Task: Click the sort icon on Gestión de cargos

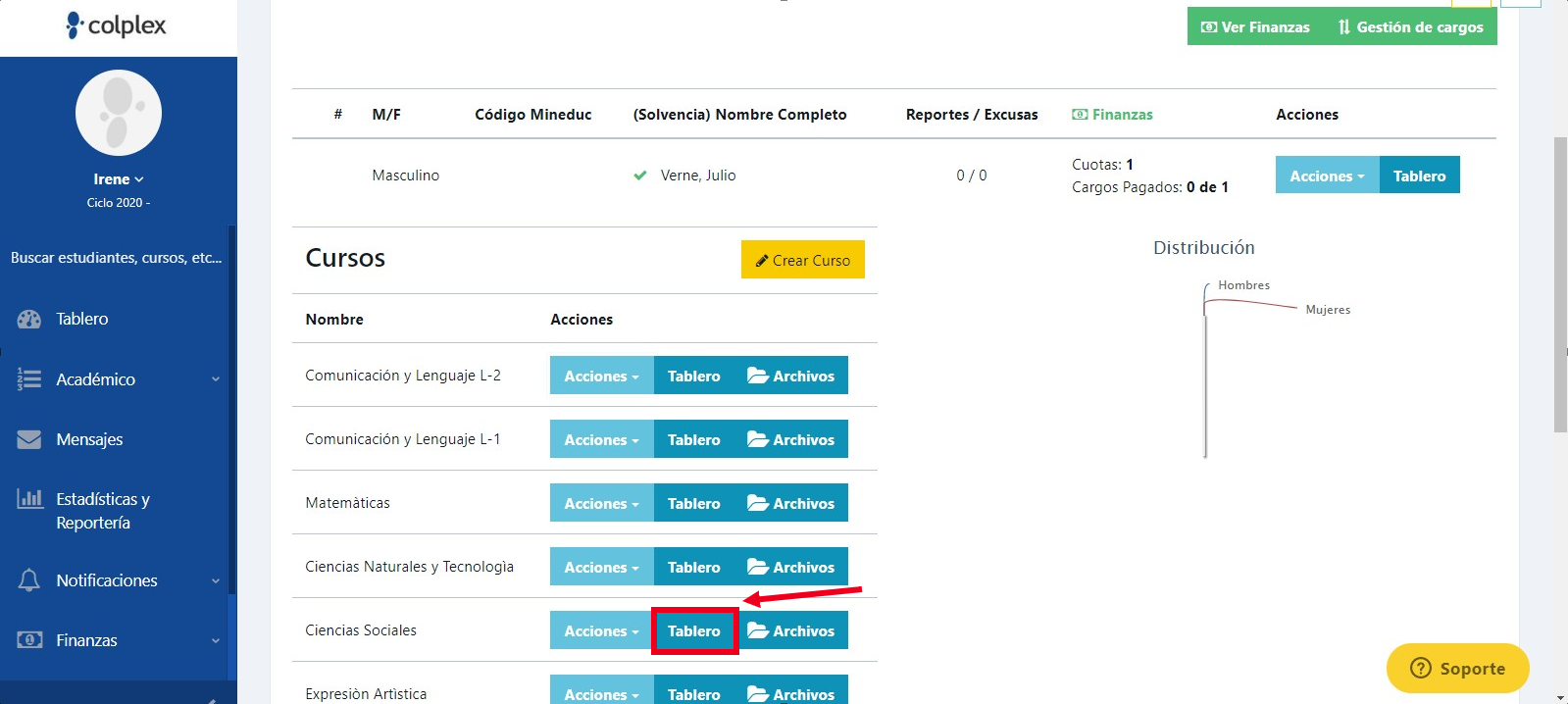Action: click(x=1344, y=27)
